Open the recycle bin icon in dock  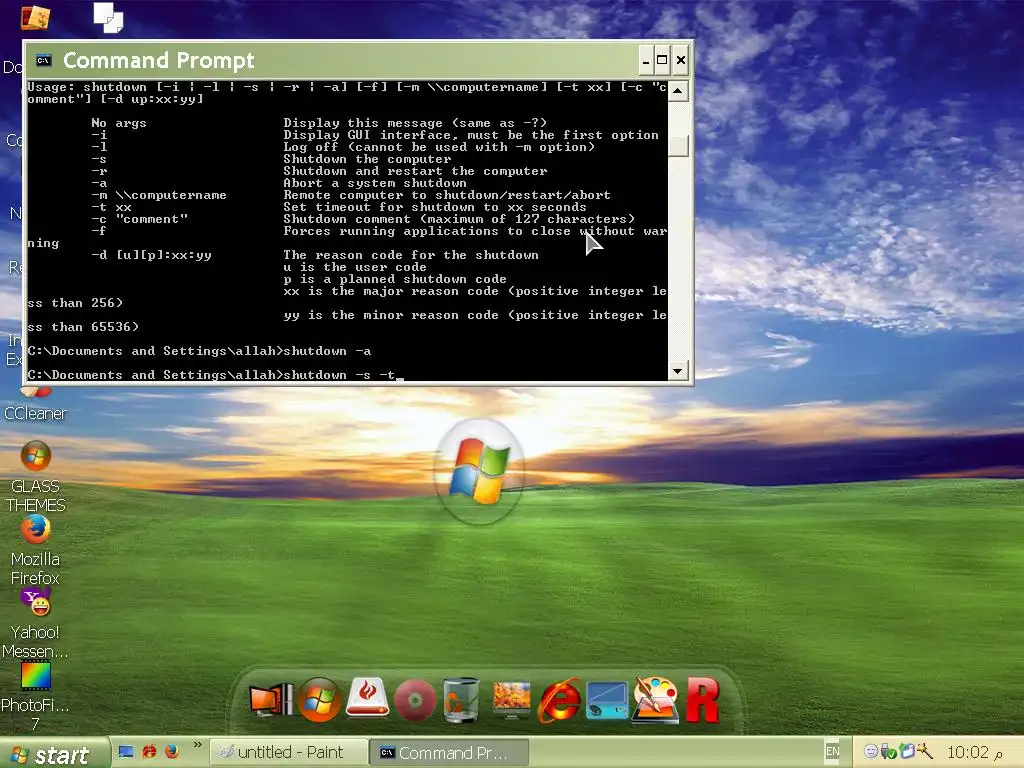click(462, 699)
